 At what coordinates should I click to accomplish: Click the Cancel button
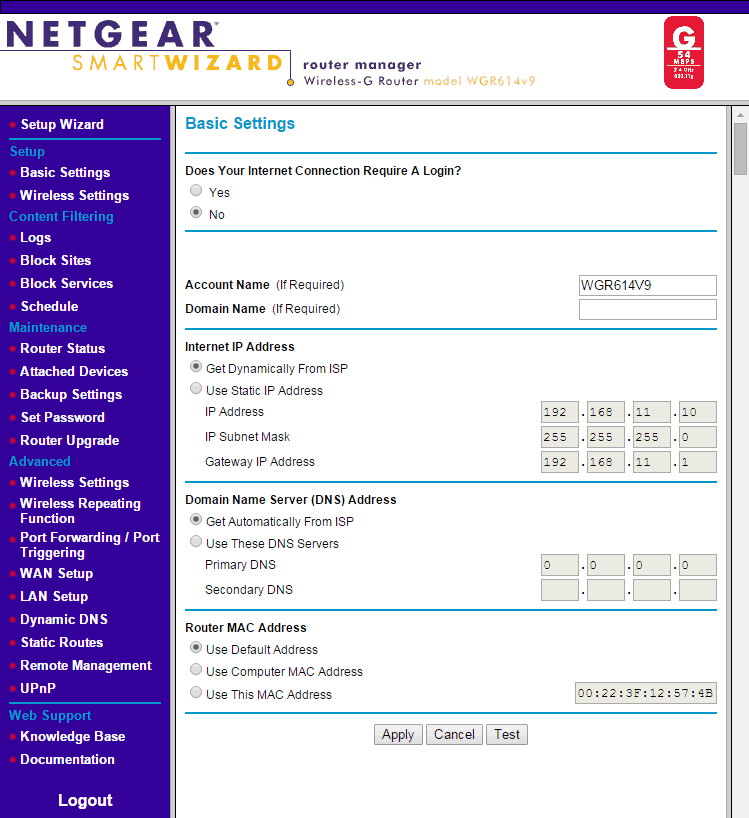coord(454,734)
